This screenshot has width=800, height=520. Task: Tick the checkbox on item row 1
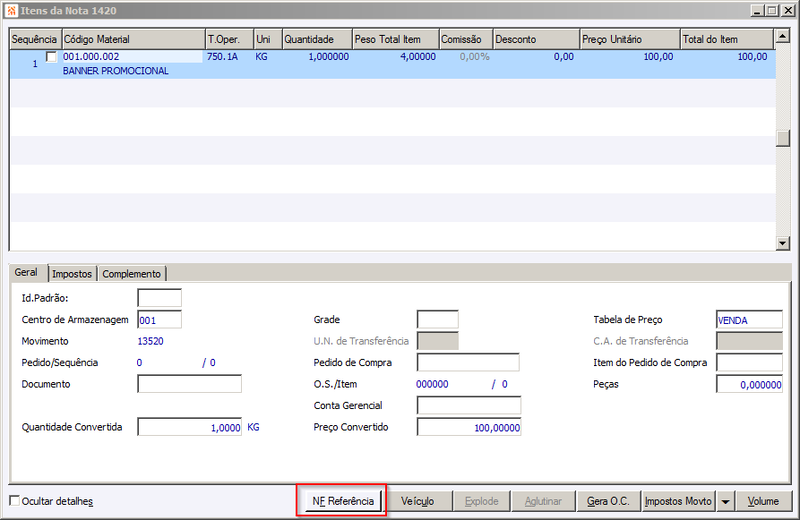coord(51,57)
